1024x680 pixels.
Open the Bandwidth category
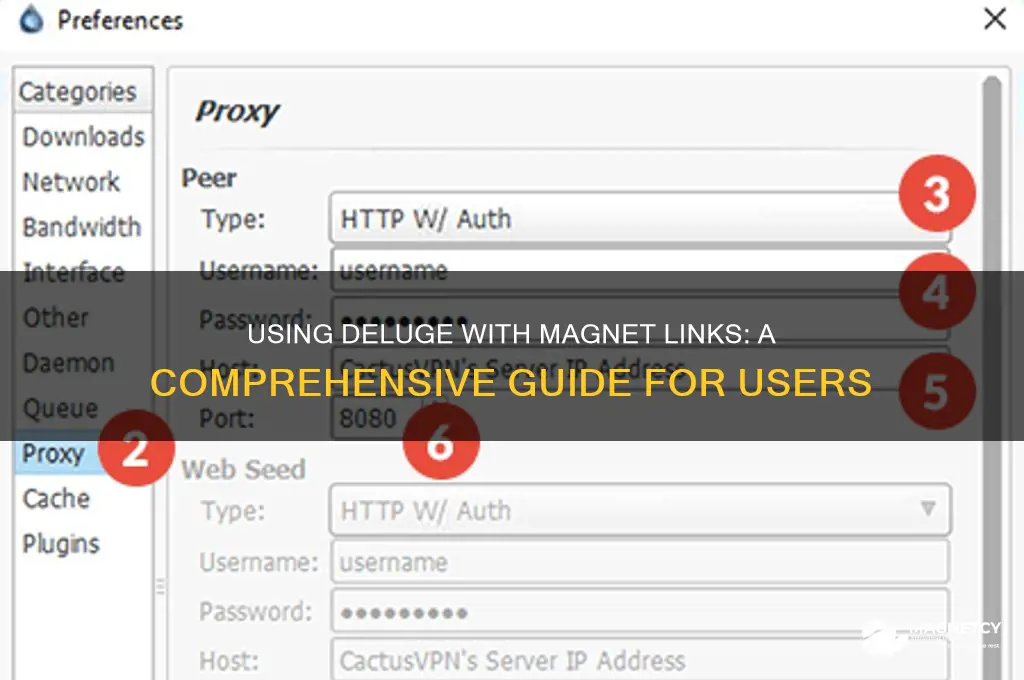pyautogui.click(x=82, y=227)
